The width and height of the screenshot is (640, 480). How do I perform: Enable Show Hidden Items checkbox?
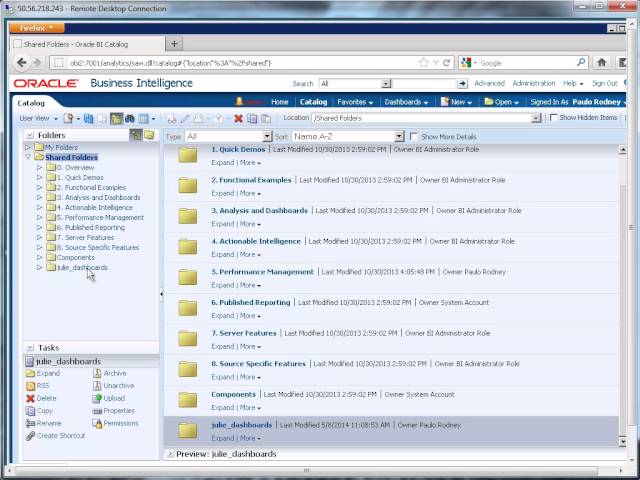click(x=554, y=118)
